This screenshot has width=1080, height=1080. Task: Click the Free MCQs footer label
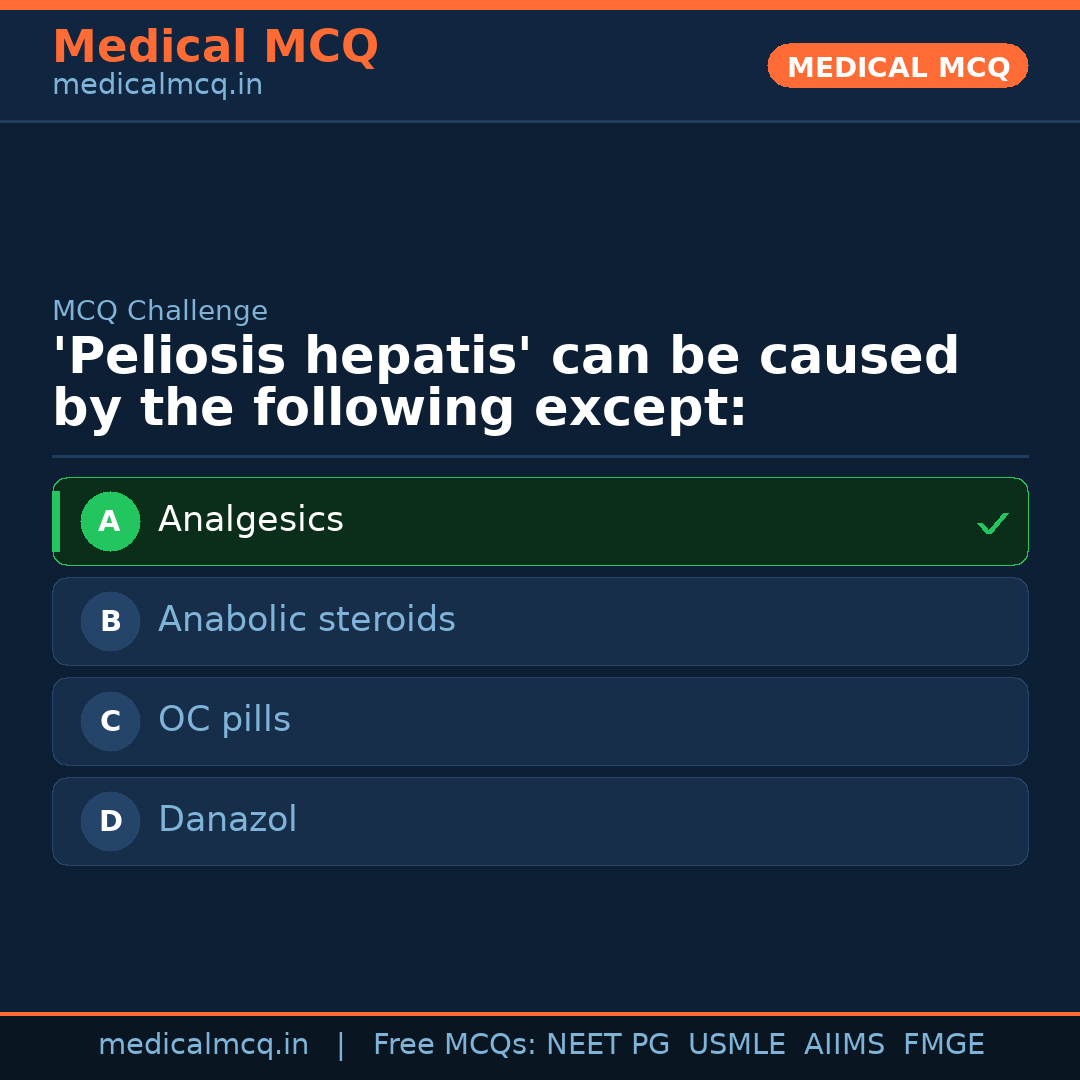coord(455,1045)
